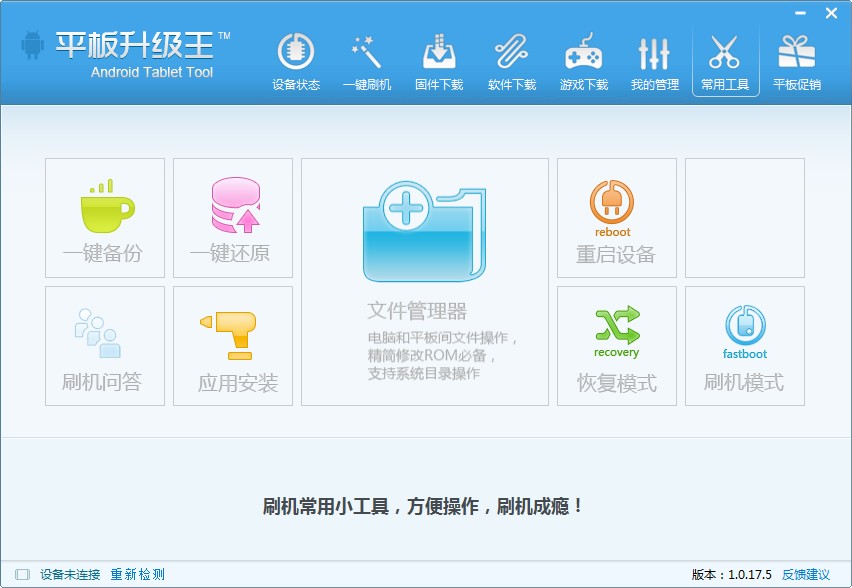Open the 固件下载 firmware download section

[x=439, y=62]
